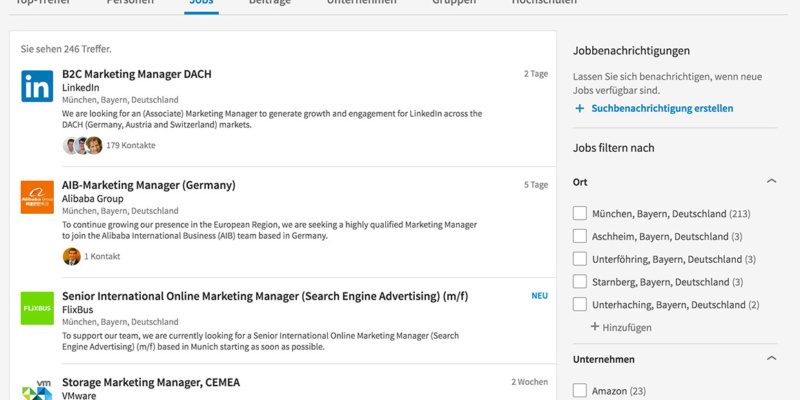The width and height of the screenshot is (800, 400).
Task: Enable the Amazon company filter
Action: (x=580, y=391)
